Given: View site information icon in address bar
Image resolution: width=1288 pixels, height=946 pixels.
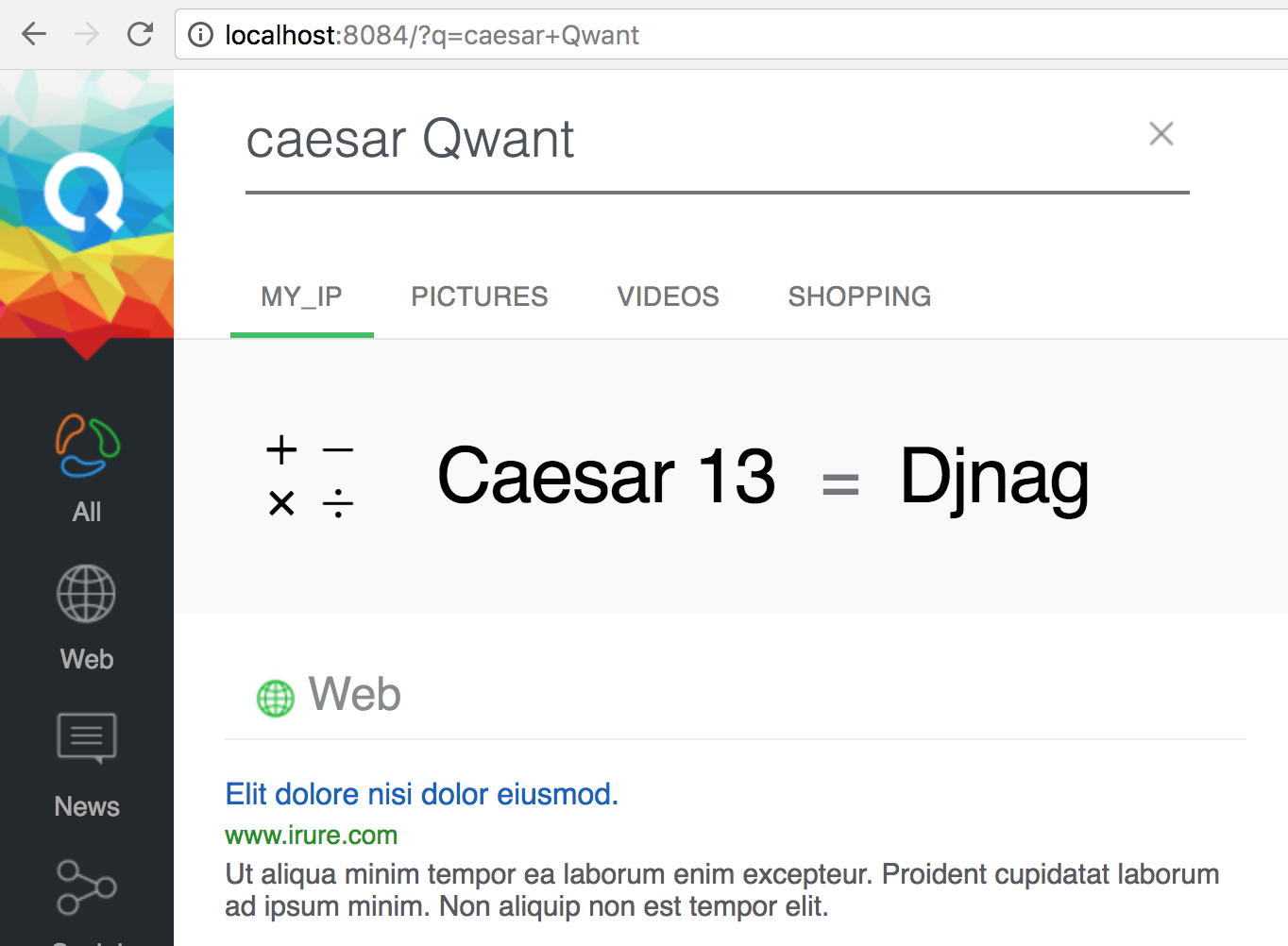Looking at the screenshot, I should pyautogui.click(x=200, y=35).
